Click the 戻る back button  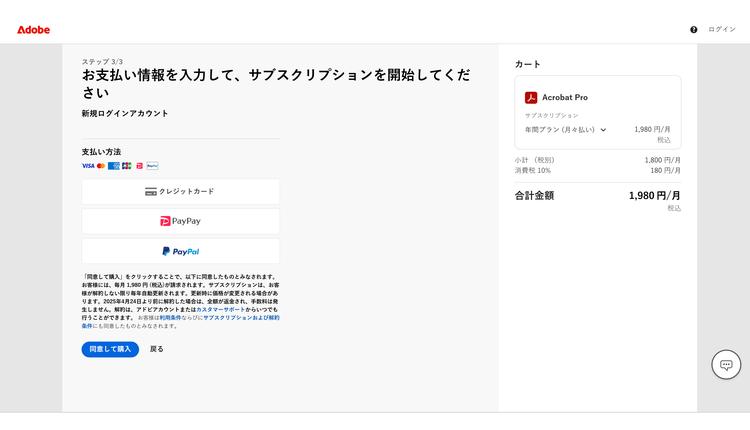tap(157, 349)
